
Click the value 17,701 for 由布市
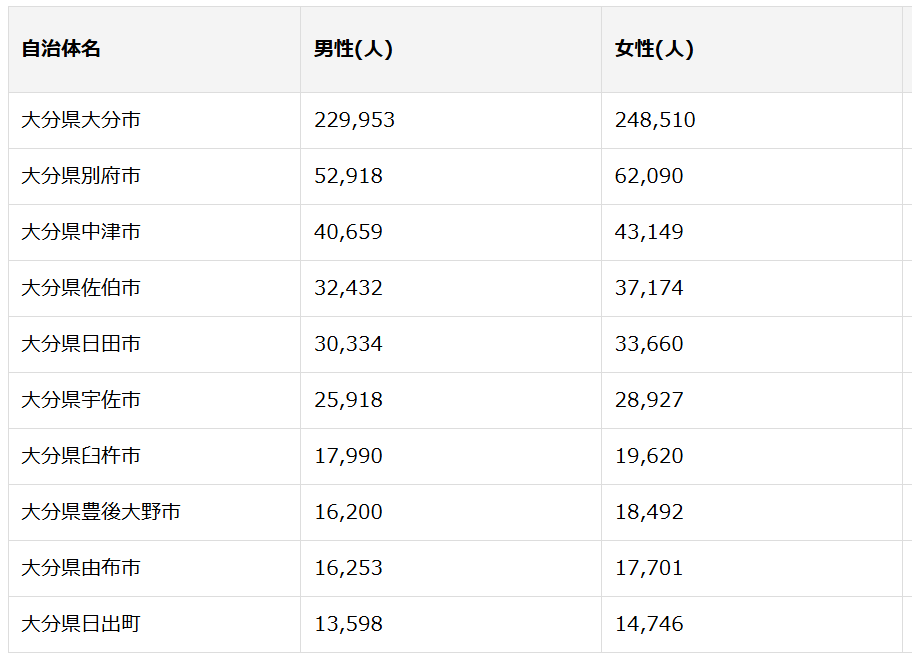click(649, 569)
